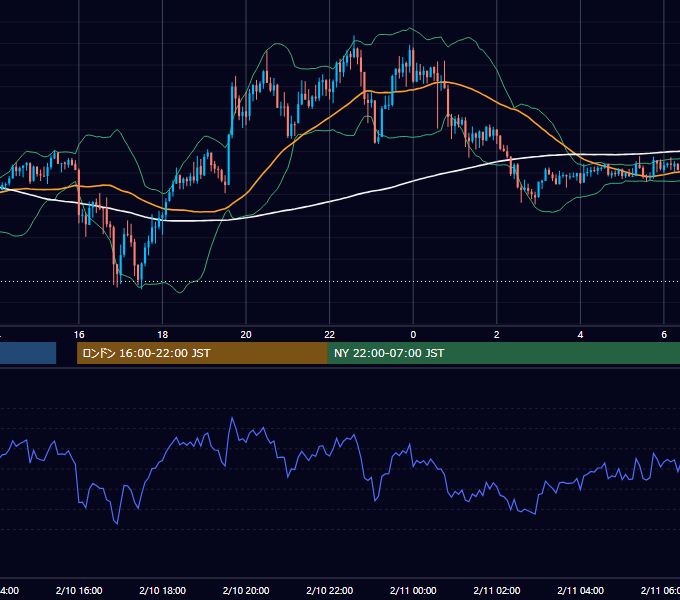
Task: Click hour label 6 on the upper axis
Action: point(664,335)
